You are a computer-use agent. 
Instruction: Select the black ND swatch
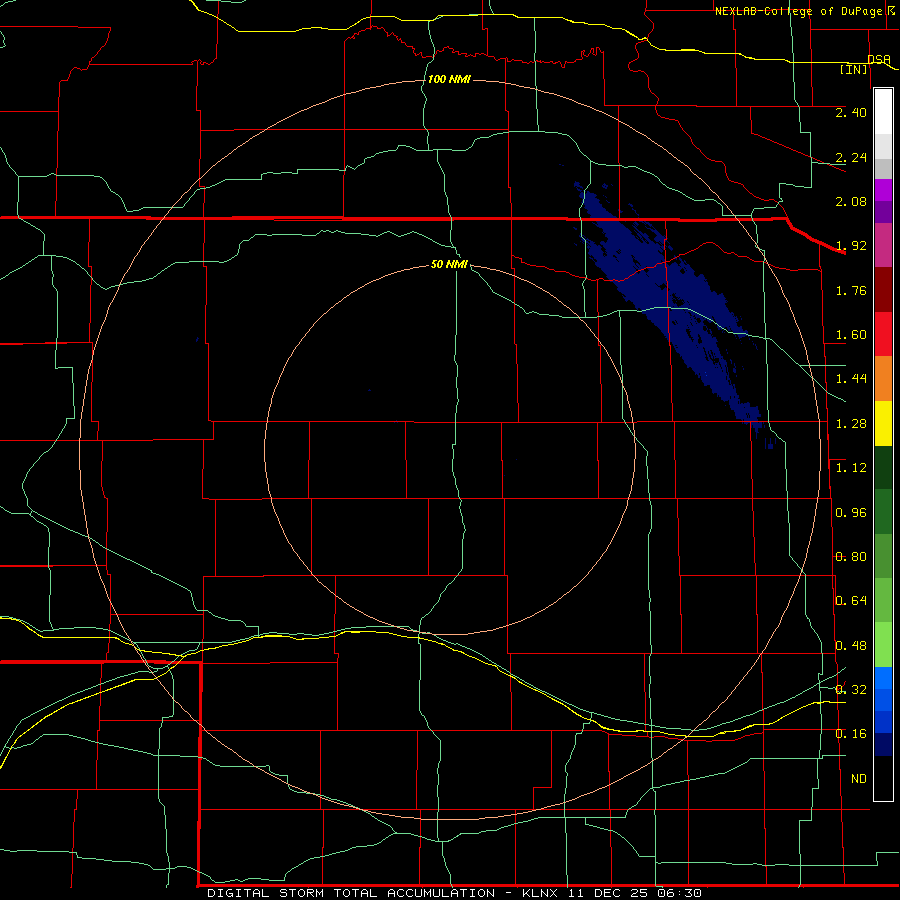pos(883,778)
